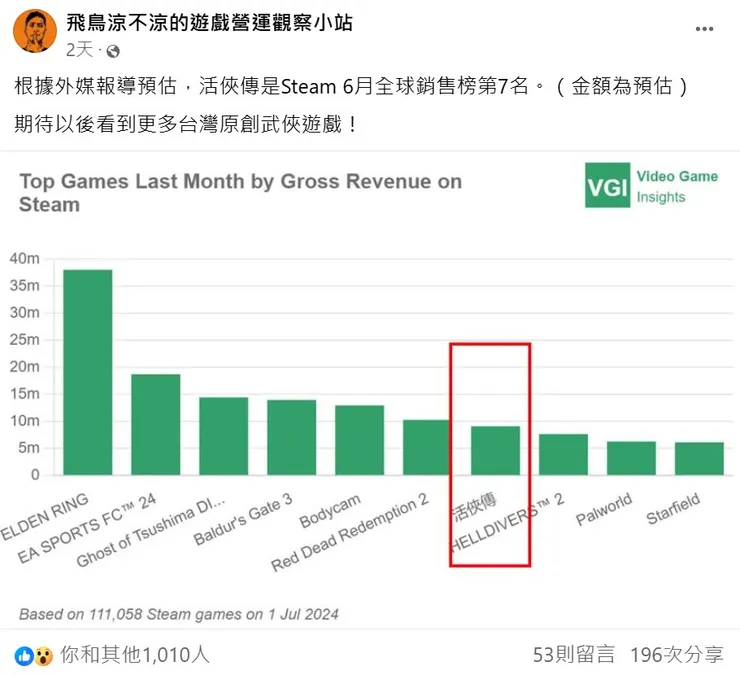Screen dimensions: 740x675
Task: Click the chart title 'Top Games Last Month'
Action: [241, 193]
